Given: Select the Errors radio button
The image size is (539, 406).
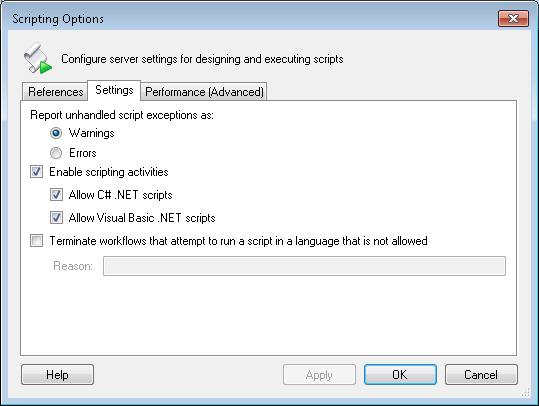Looking at the screenshot, I should point(56,153).
